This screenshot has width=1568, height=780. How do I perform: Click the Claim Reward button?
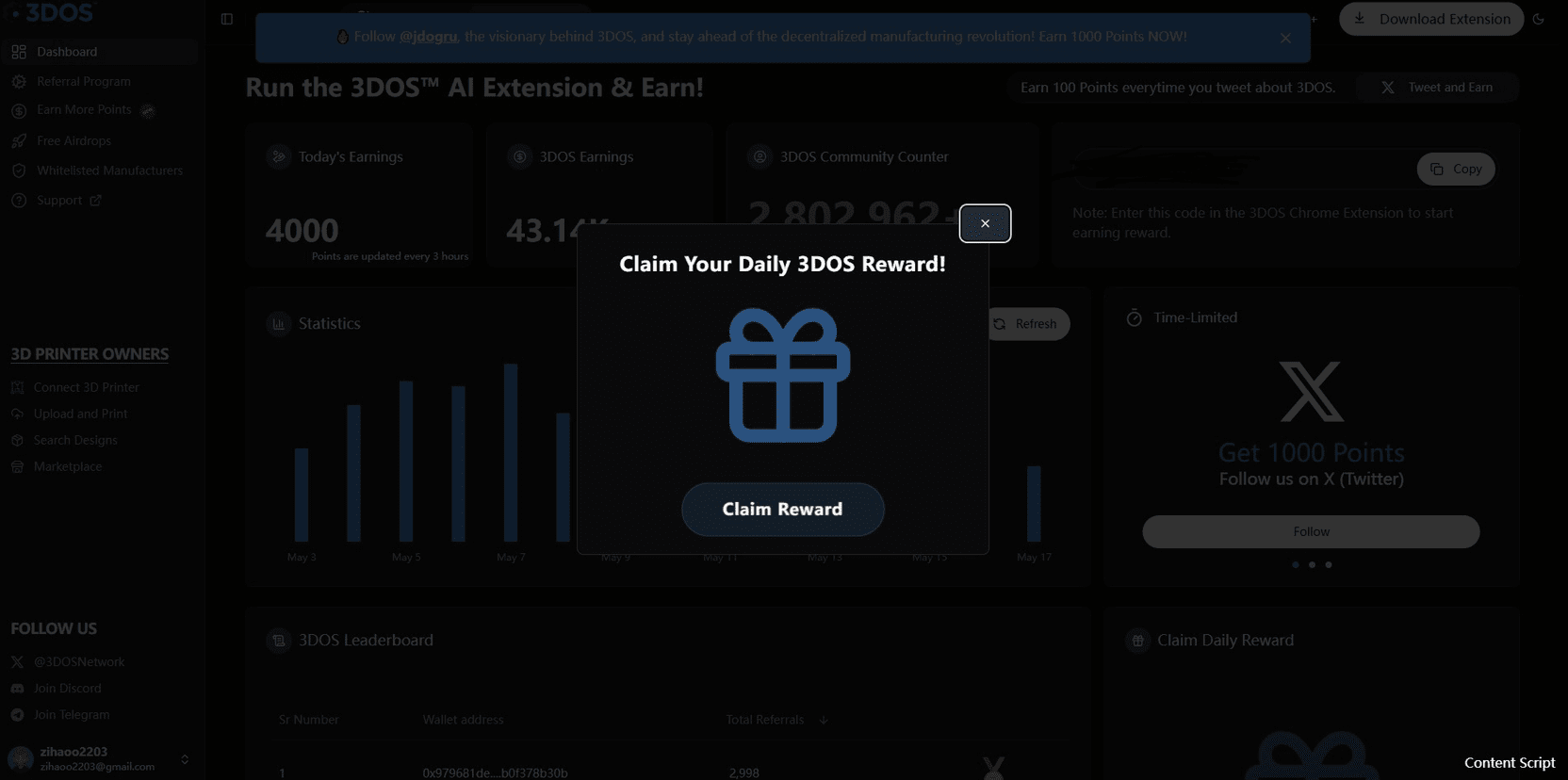click(782, 510)
